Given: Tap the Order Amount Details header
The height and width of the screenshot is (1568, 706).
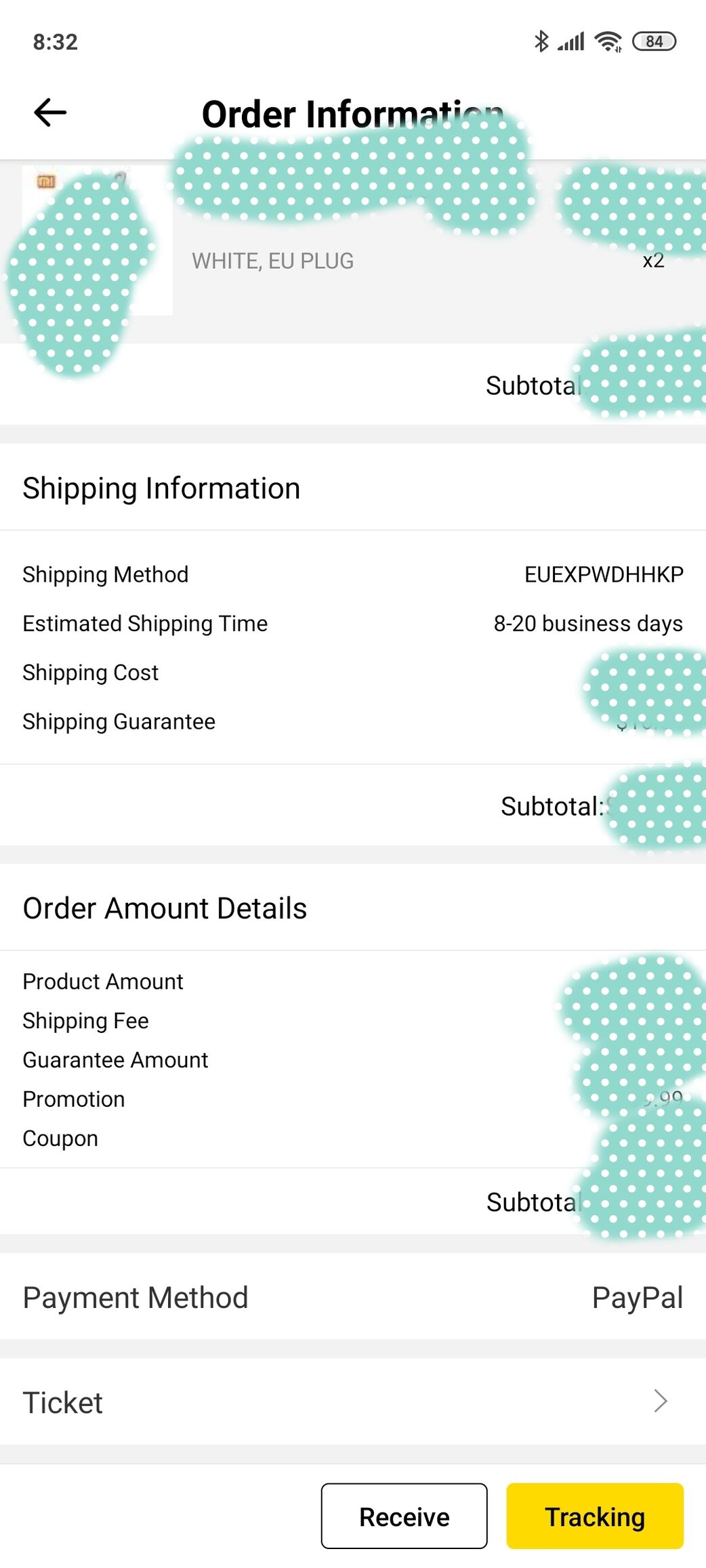Looking at the screenshot, I should [165, 908].
